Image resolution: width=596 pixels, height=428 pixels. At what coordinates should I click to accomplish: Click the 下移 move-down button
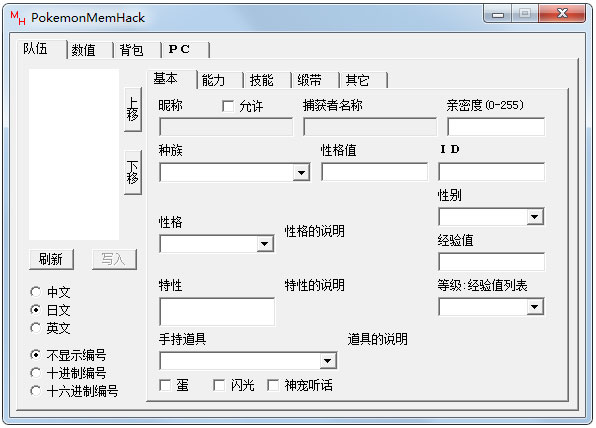(133, 173)
